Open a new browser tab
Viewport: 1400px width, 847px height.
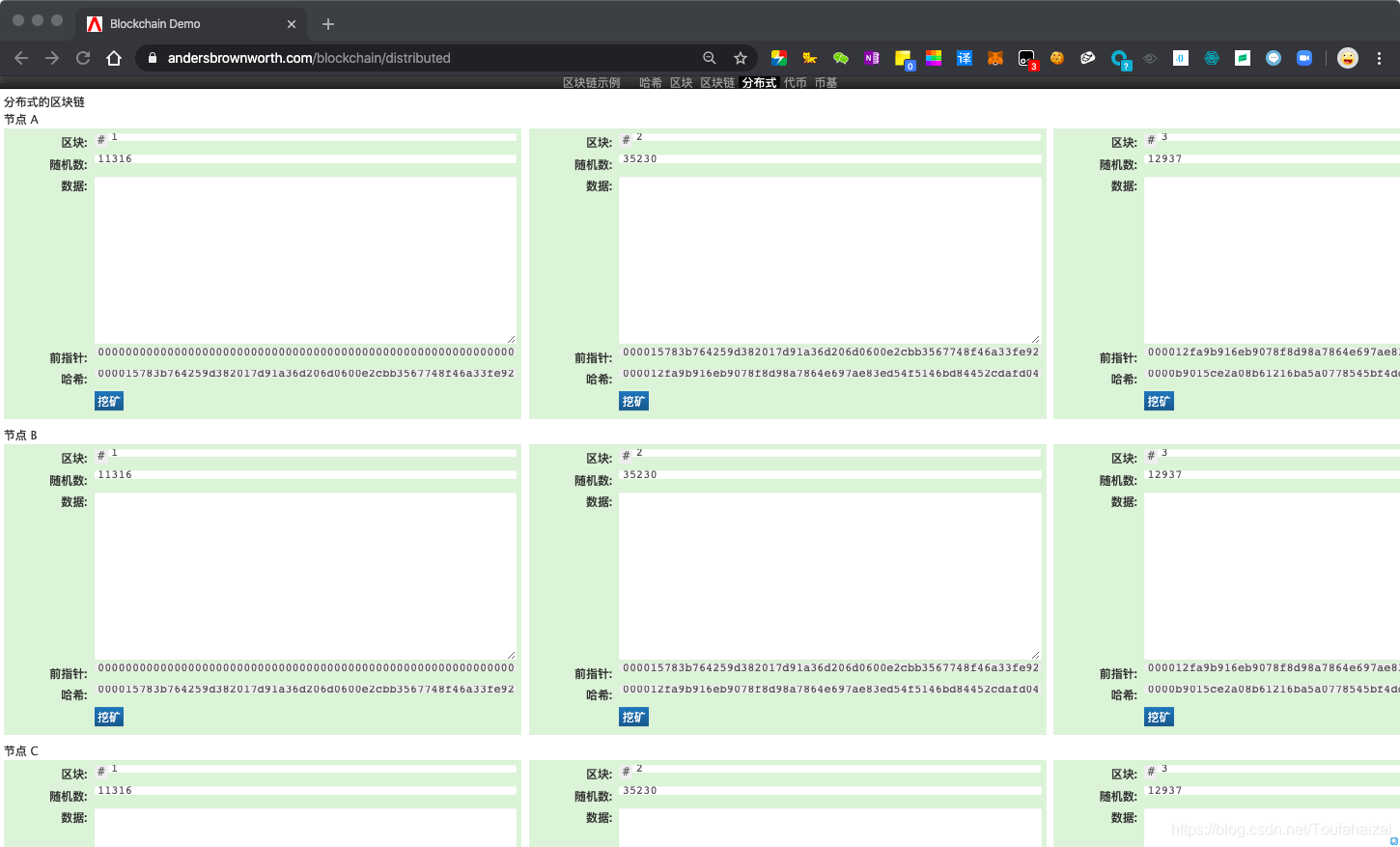(x=328, y=24)
